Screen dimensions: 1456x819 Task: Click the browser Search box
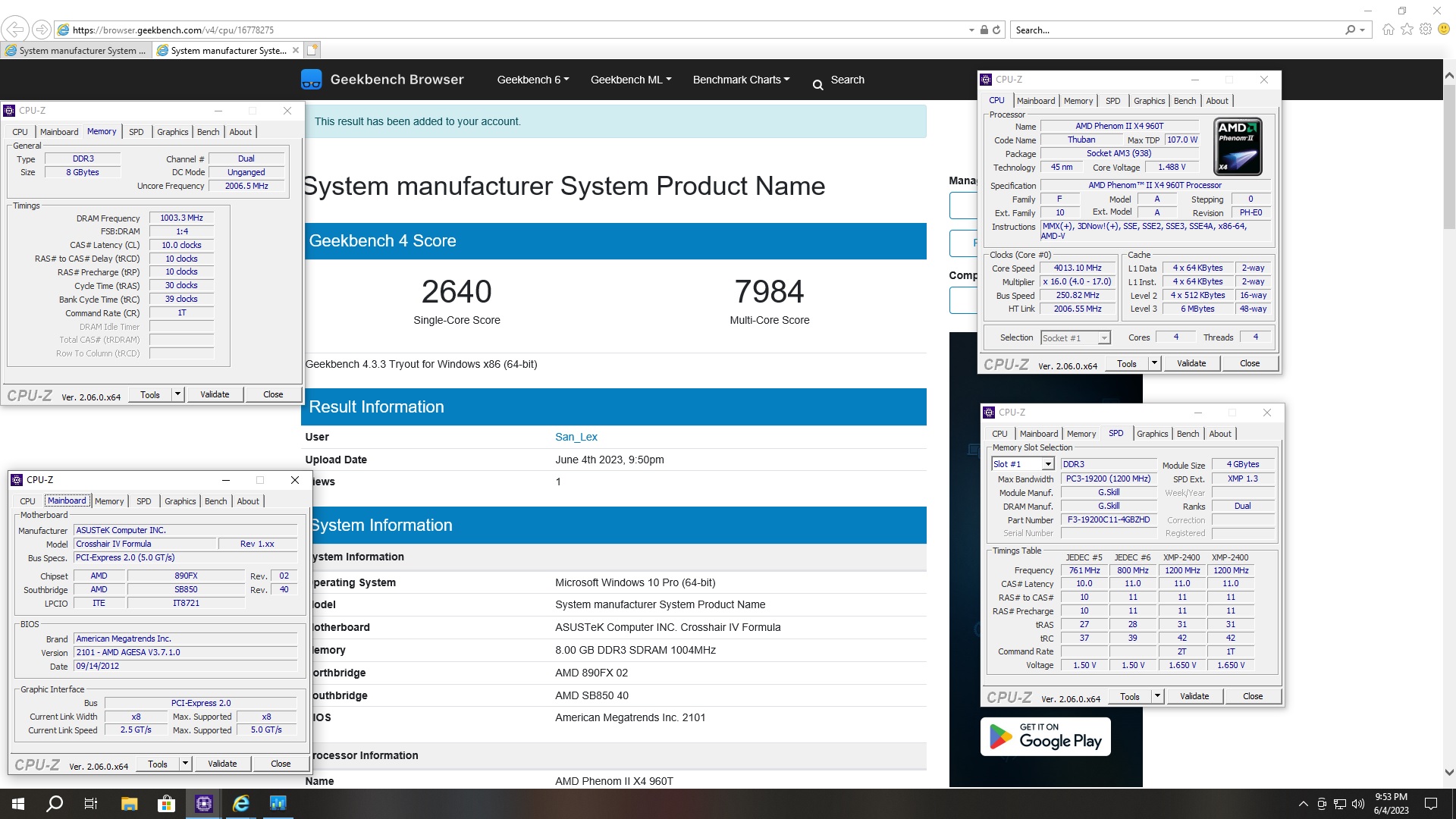click(1177, 30)
